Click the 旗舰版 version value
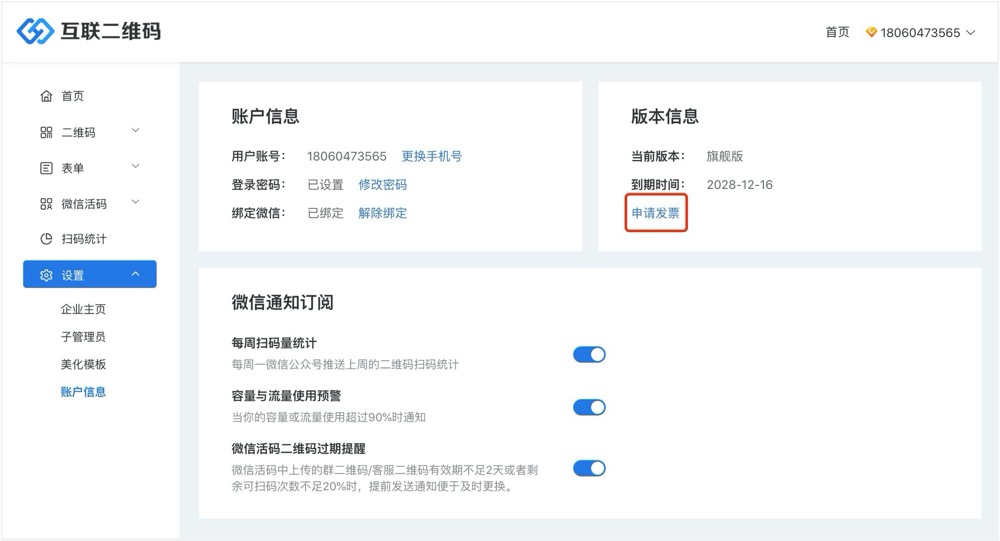This screenshot has width=1000, height=541. click(x=724, y=156)
